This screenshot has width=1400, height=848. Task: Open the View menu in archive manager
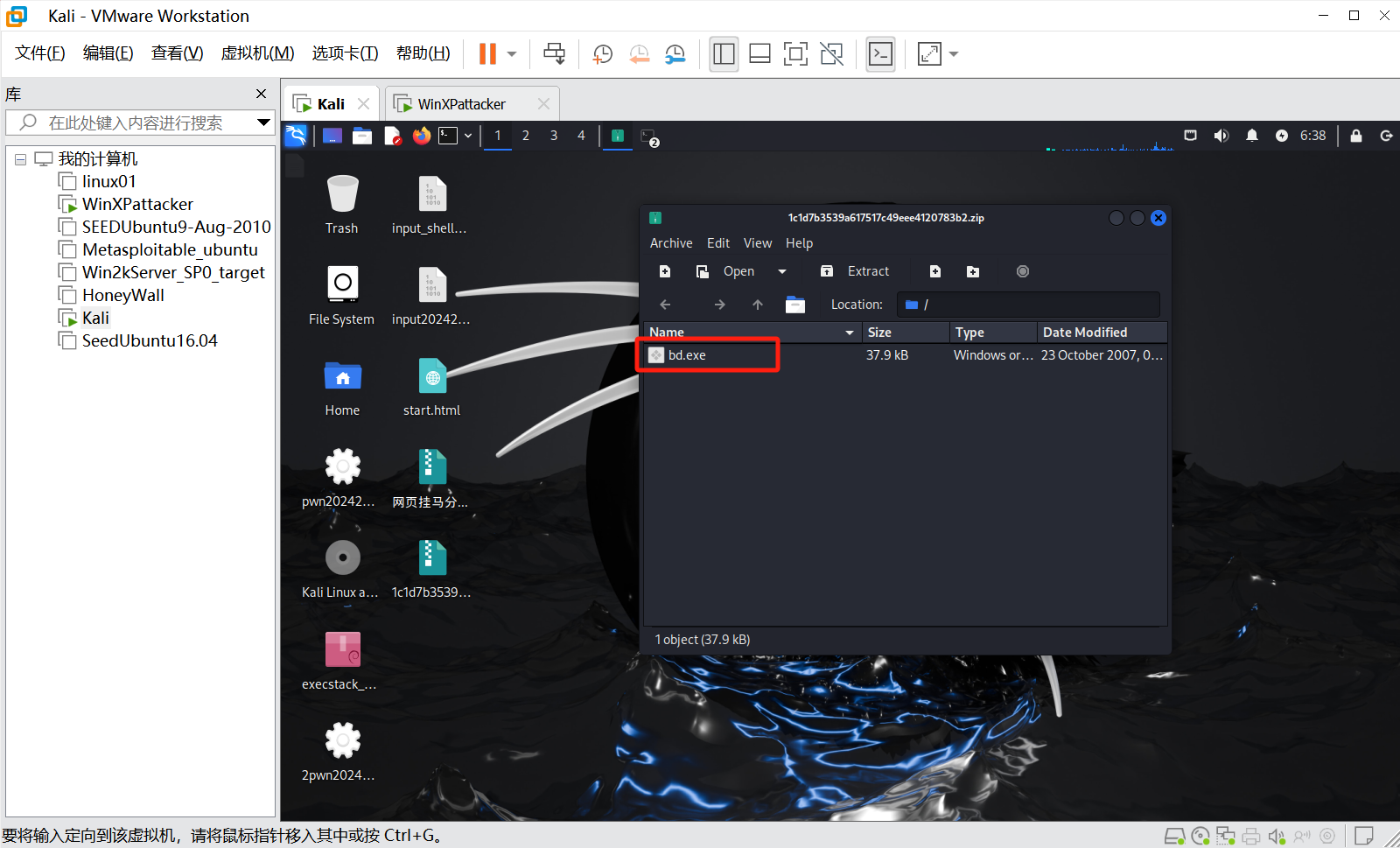pyautogui.click(x=758, y=243)
